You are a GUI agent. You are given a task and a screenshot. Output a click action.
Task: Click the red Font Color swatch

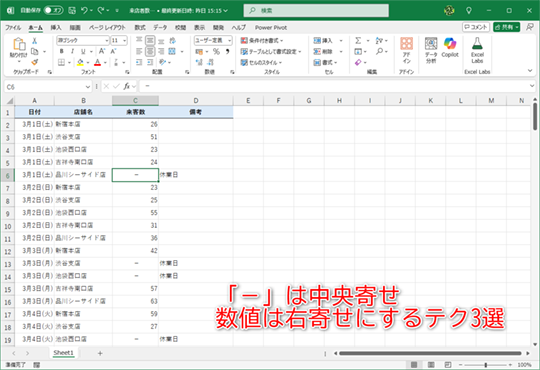click(x=97, y=62)
